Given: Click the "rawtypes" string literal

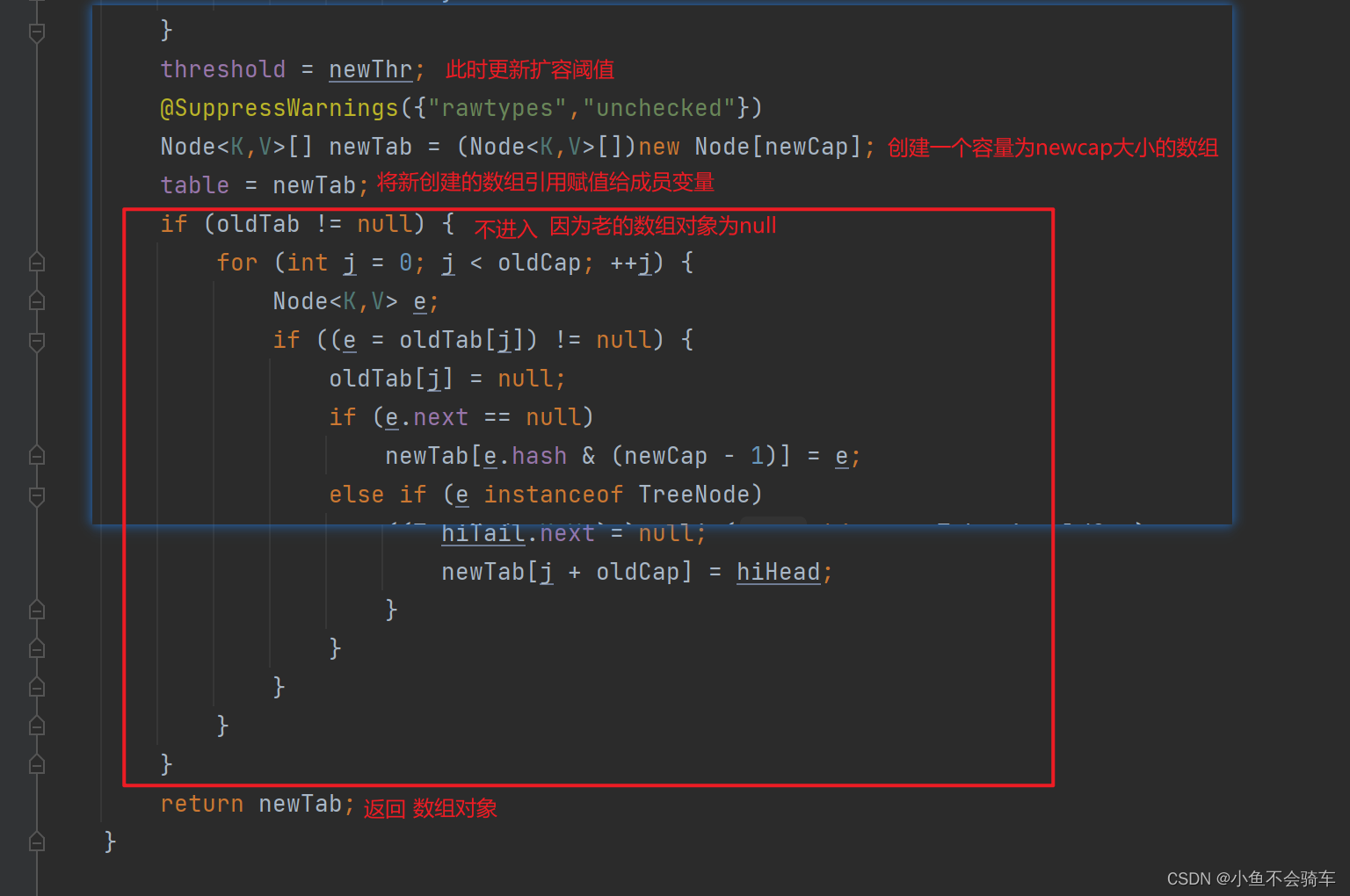Looking at the screenshot, I should click(x=497, y=108).
